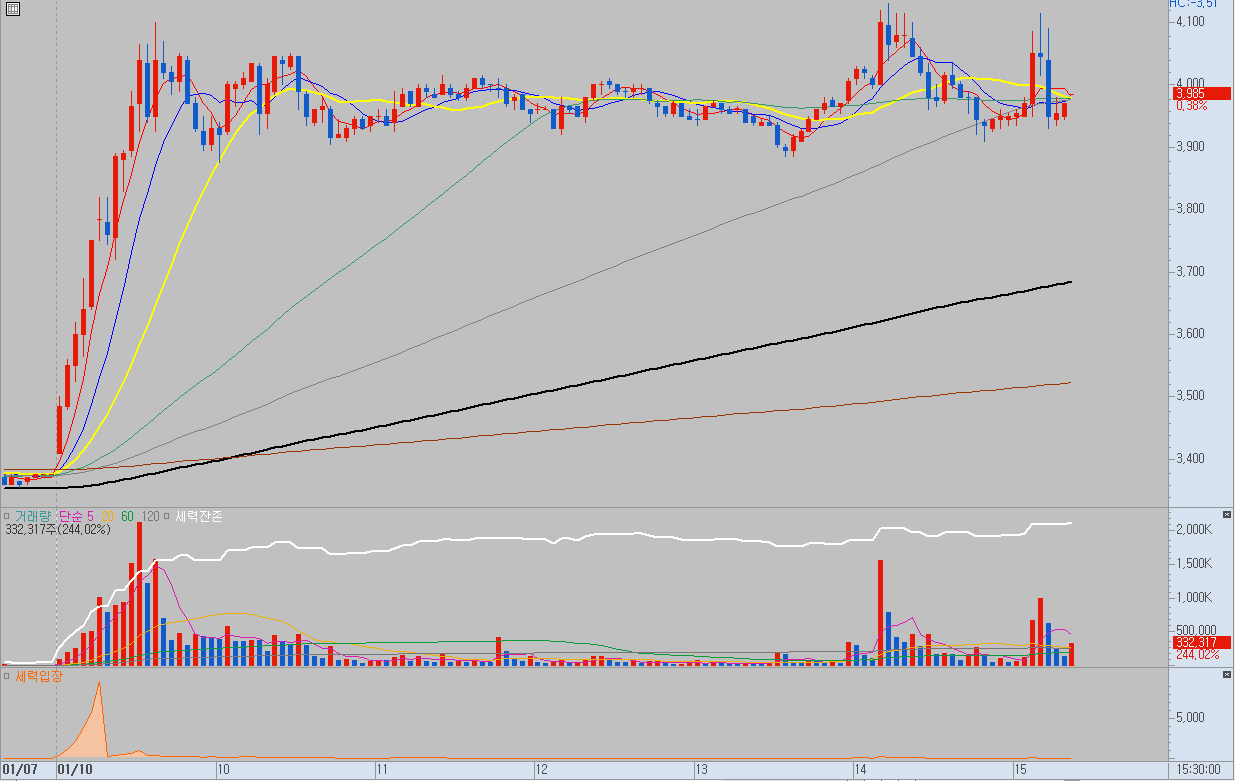The image size is (1235, 781).
Task: Click the 3,700 price axis label
Action: point(1190,271)
